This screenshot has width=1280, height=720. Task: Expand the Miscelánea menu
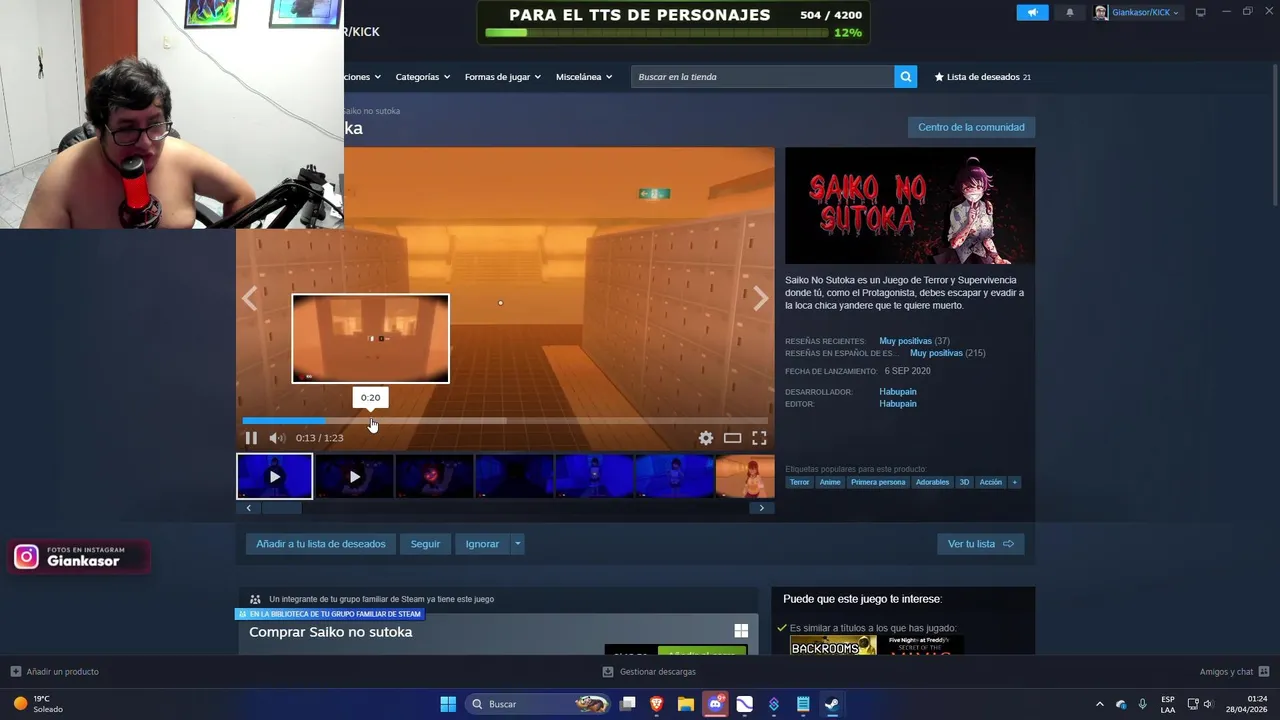[x=585, y=77]
